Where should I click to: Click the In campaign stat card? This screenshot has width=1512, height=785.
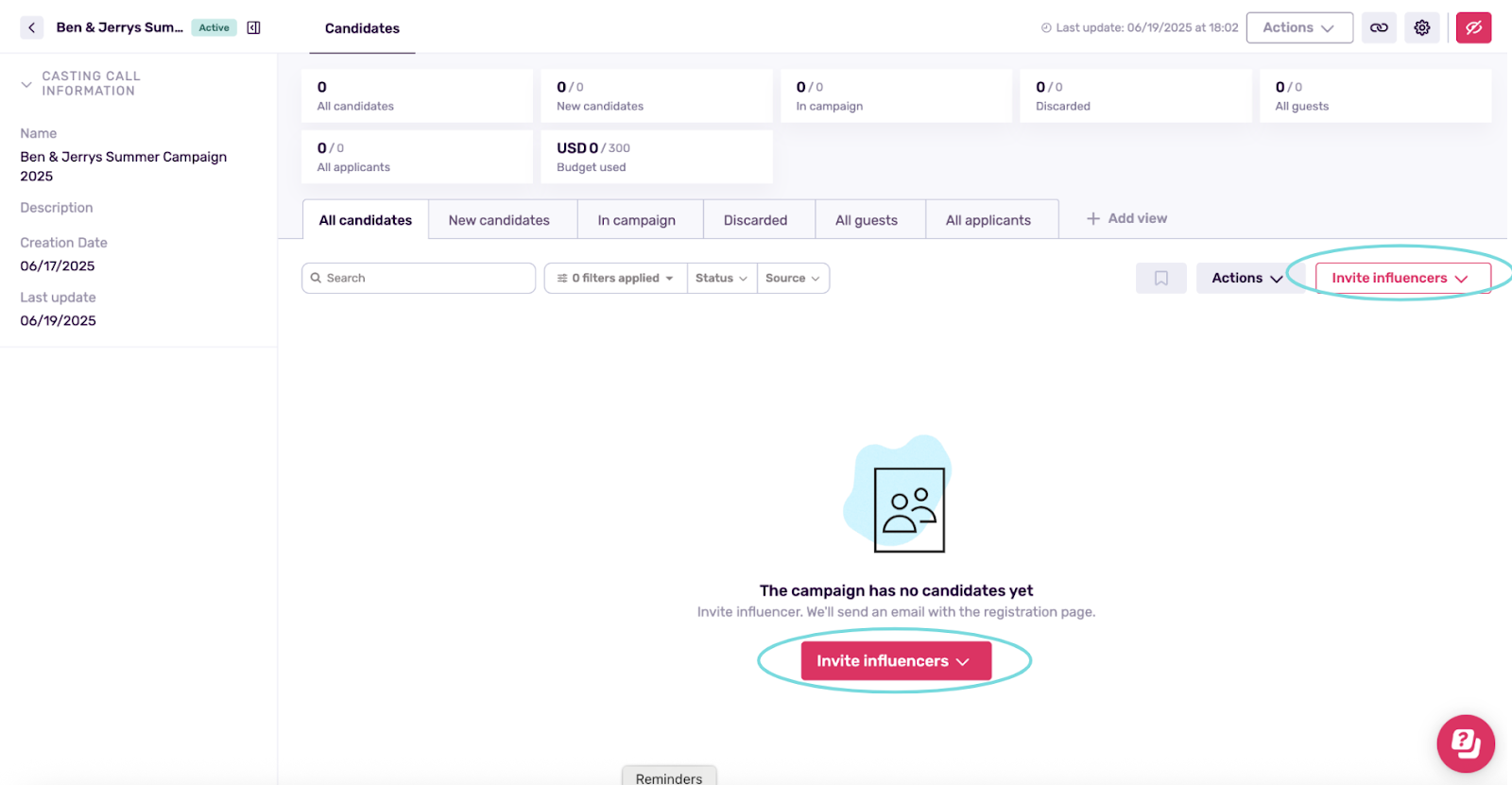click(x=896, y=95)
